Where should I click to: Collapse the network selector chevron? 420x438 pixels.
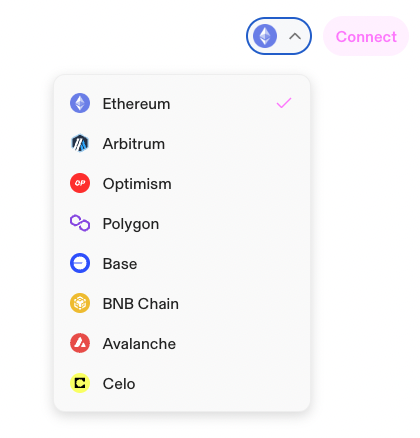click(x=295, y=36)
